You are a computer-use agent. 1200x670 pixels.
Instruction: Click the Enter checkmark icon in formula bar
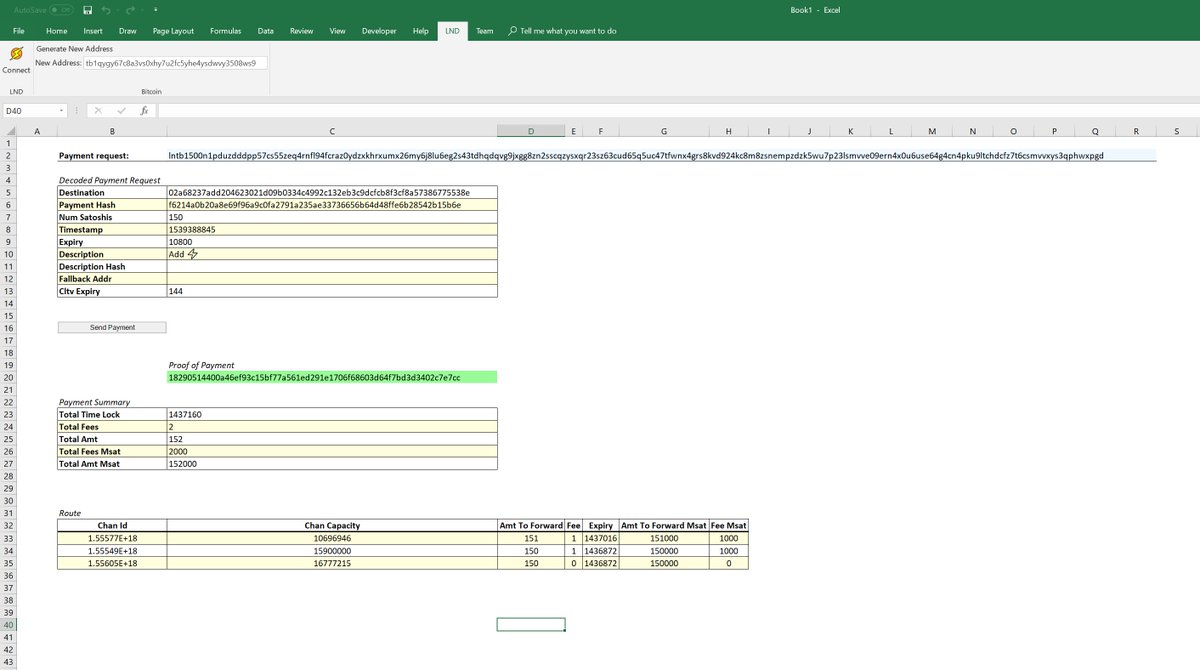point(122,110)
